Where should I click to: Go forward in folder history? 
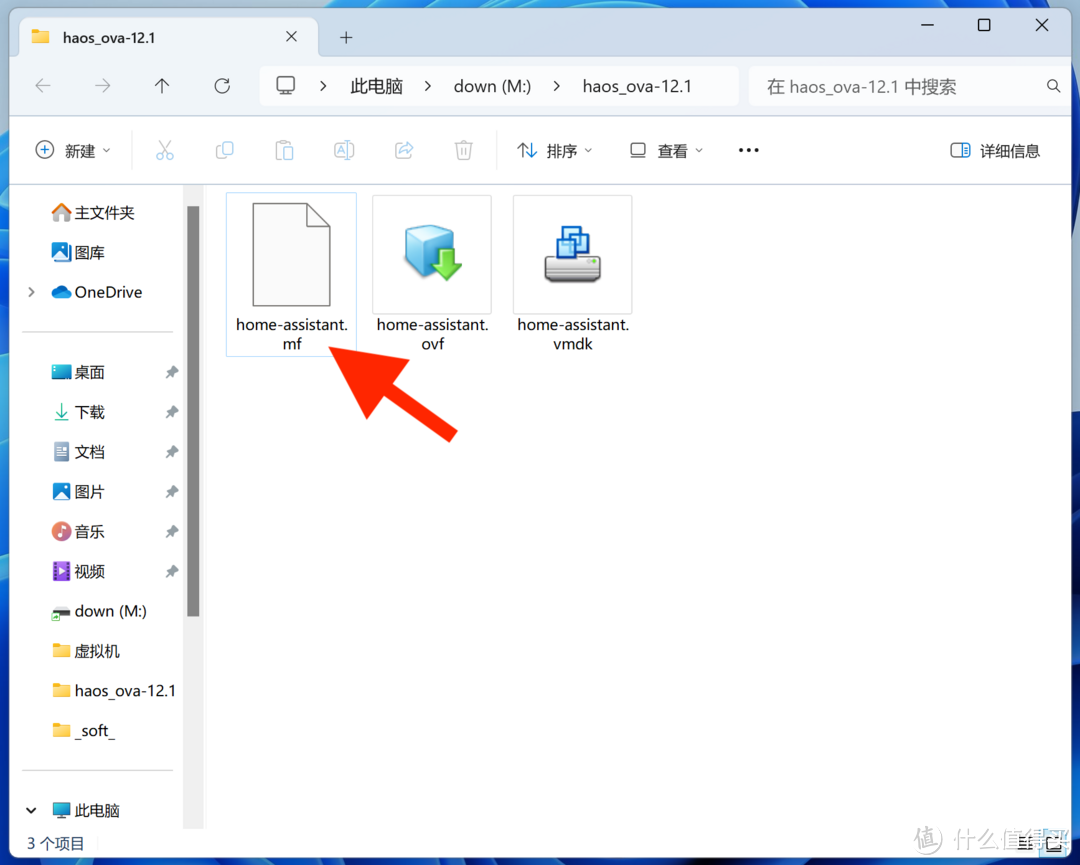pos(103,85)
